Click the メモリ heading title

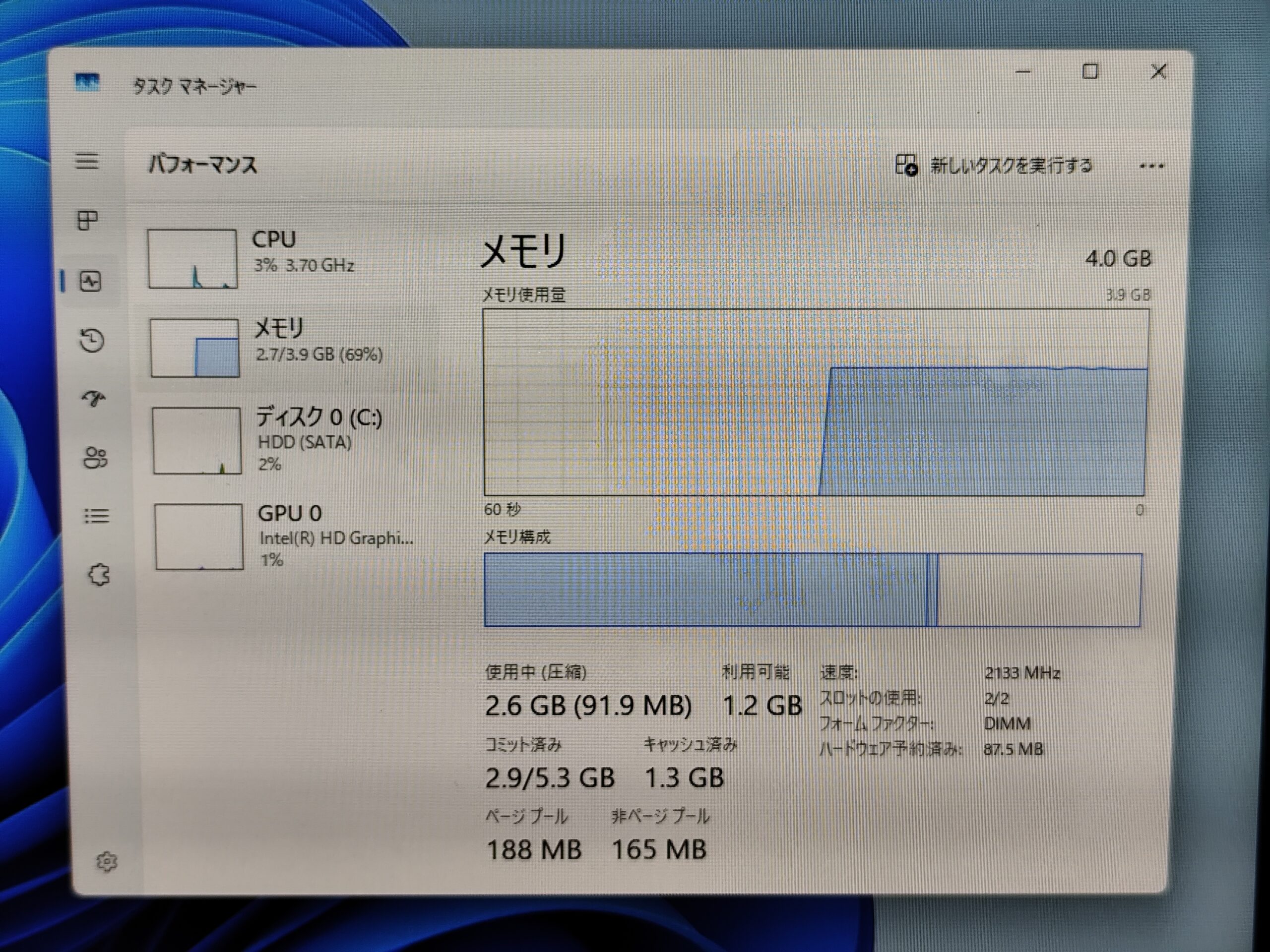[x=523, y=251]
